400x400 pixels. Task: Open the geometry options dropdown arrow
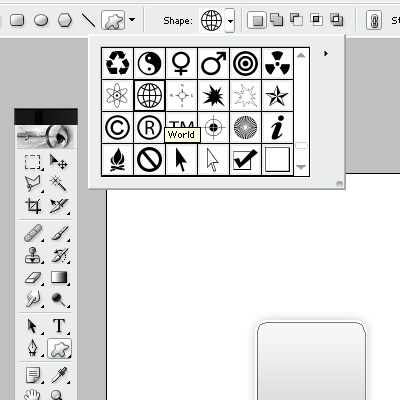click(132, 20)
